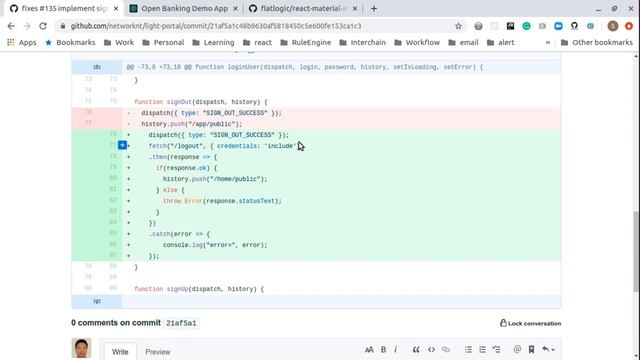Screen dimensions: 640x360
Task: Click the header text size icon
Action: click(369, 349)
